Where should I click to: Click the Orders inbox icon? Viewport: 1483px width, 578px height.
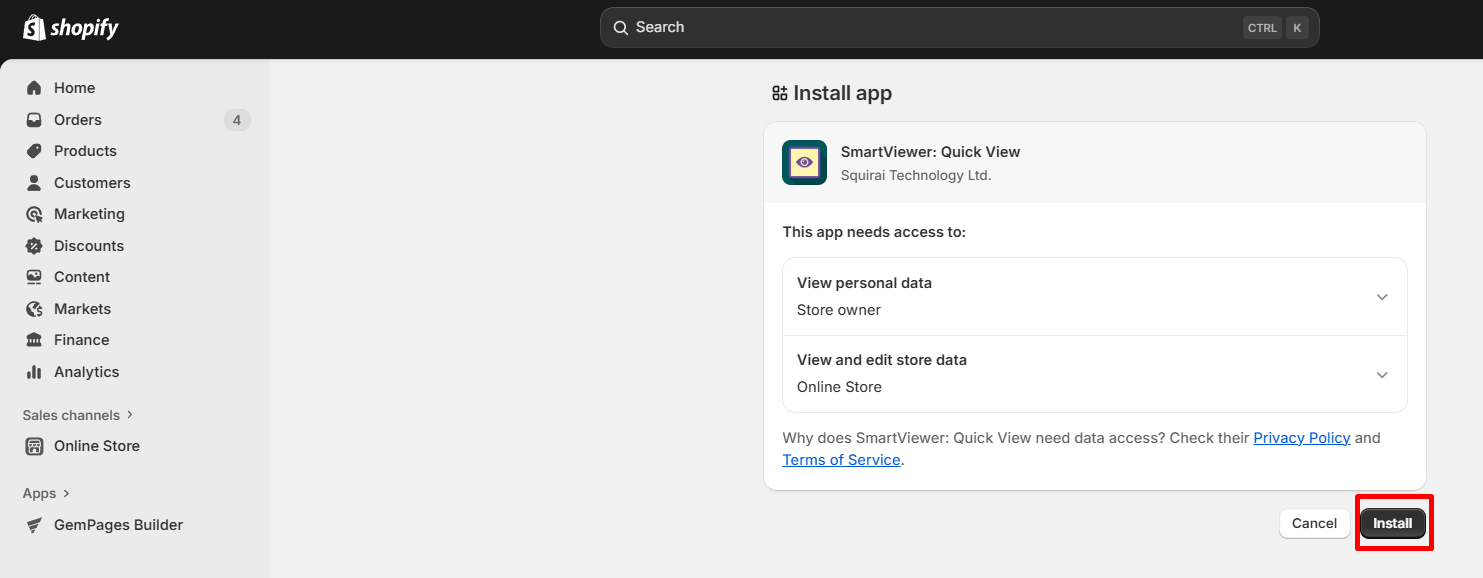click(x=34, y=120)
